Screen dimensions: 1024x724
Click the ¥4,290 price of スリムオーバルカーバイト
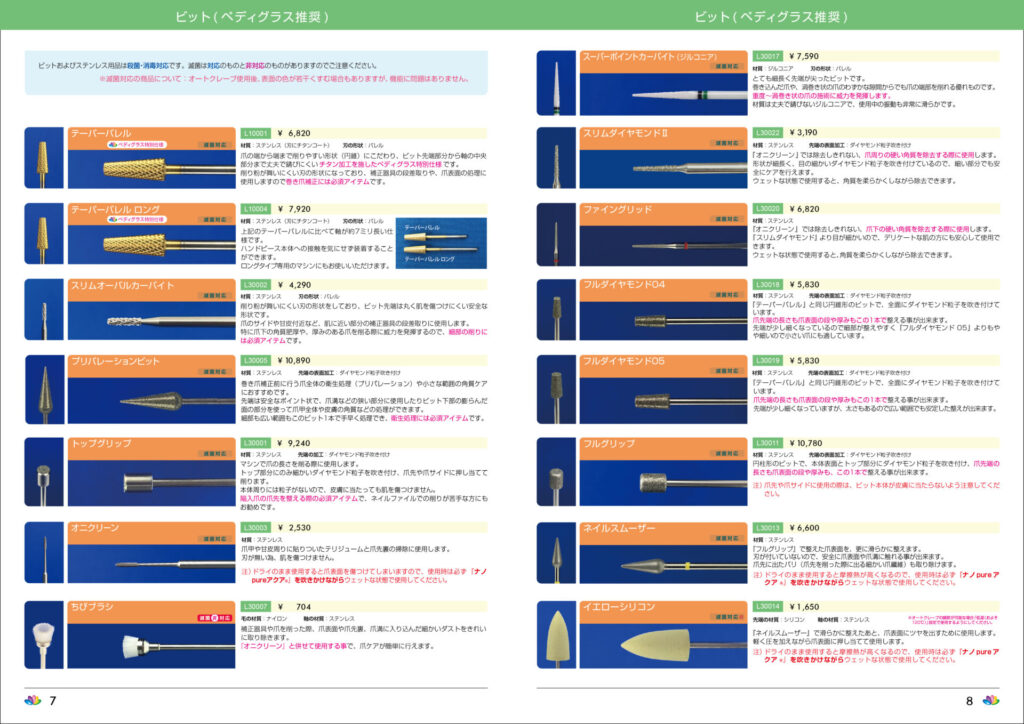click(x=295, y=285)
